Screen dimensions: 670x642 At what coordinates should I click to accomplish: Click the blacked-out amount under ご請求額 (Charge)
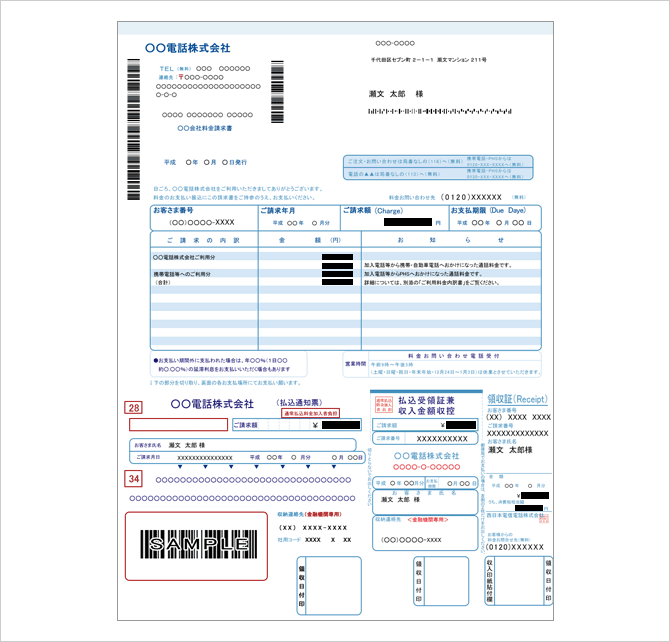point(408,222)
